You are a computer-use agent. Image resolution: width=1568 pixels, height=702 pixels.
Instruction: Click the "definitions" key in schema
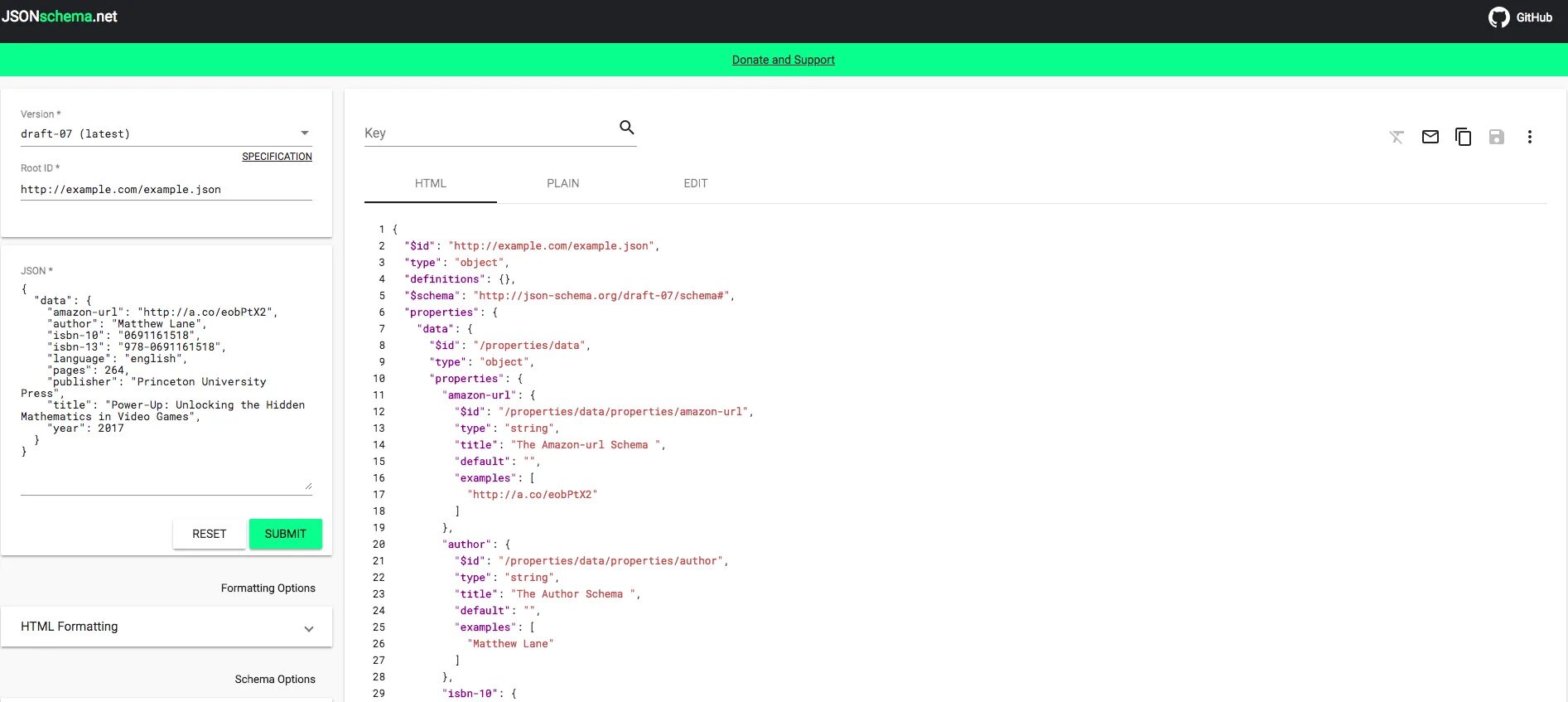[x=445, y=279]
